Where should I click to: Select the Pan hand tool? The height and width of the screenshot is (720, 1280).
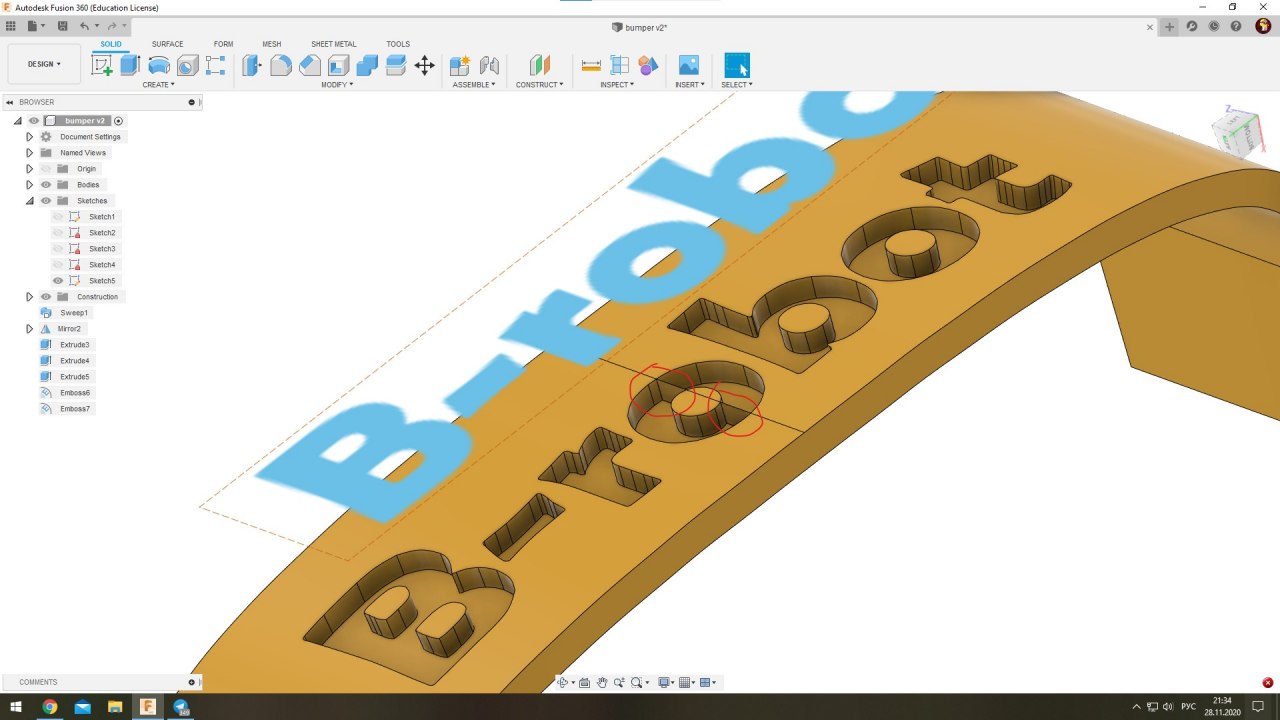(x=602, y=682)
